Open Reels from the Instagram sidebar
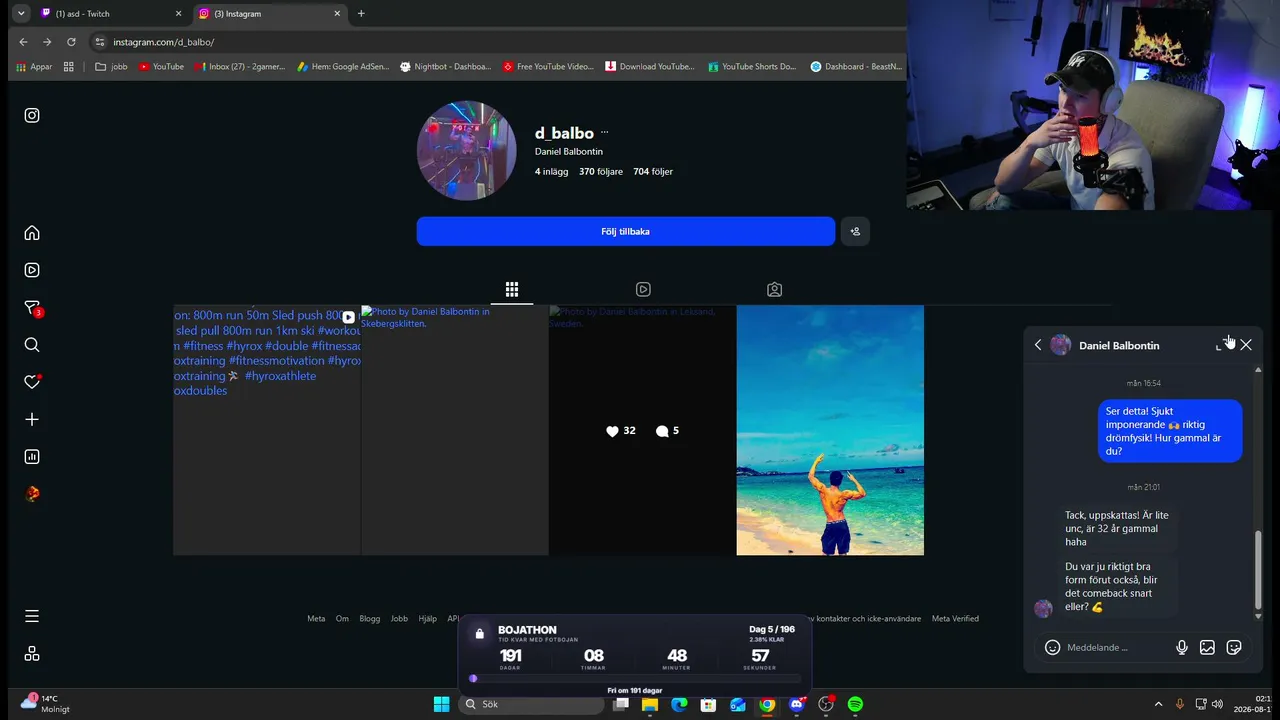Screen dimensions: 1280x720 click(32, 270)
